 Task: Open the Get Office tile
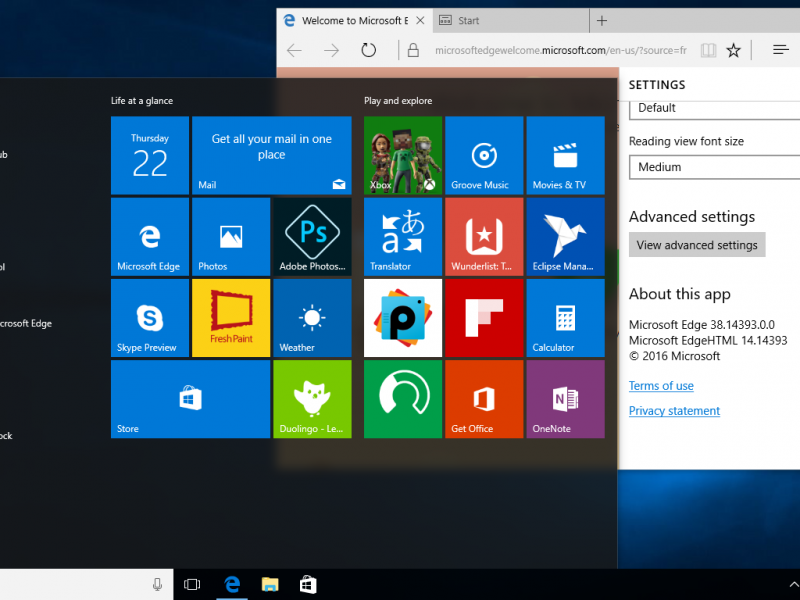click(484, 399)
